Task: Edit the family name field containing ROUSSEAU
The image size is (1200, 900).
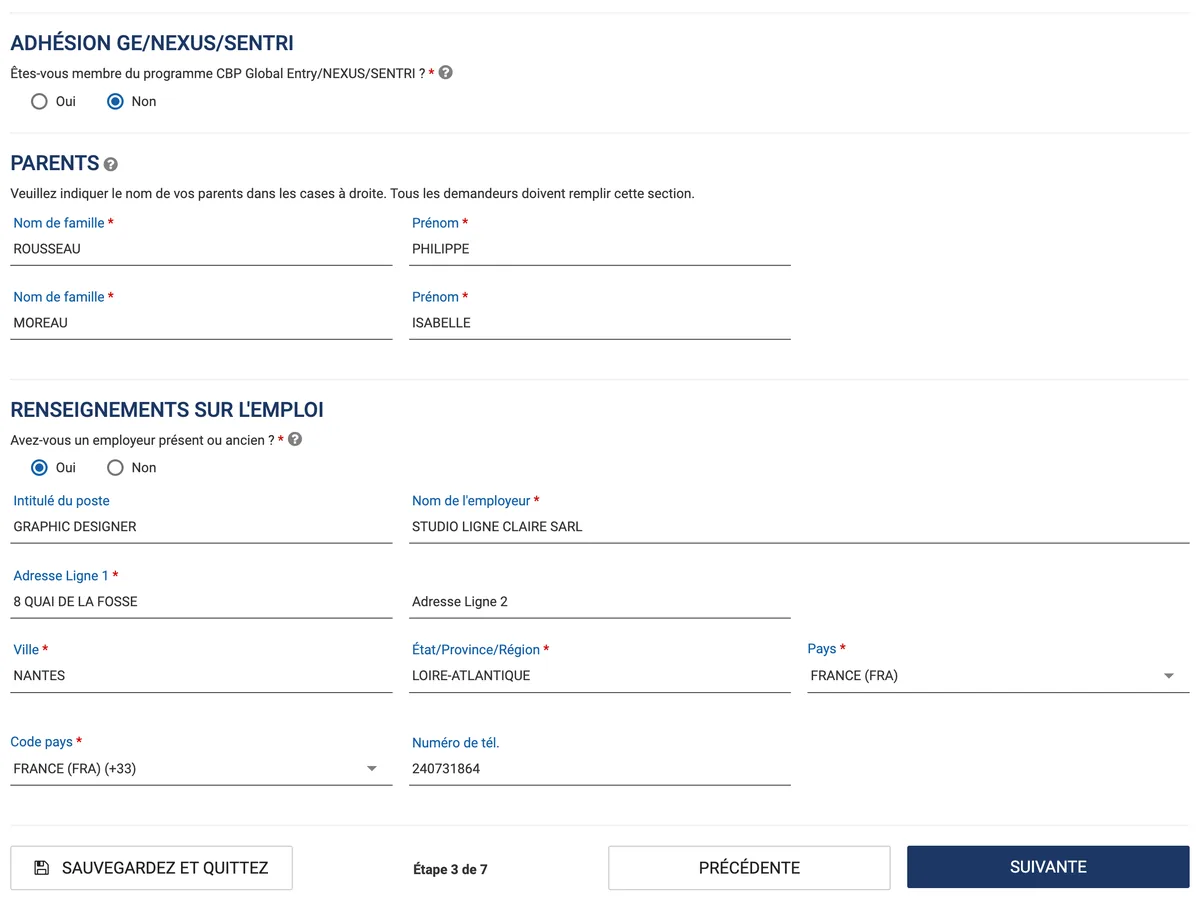Action: tap(201, 249)
